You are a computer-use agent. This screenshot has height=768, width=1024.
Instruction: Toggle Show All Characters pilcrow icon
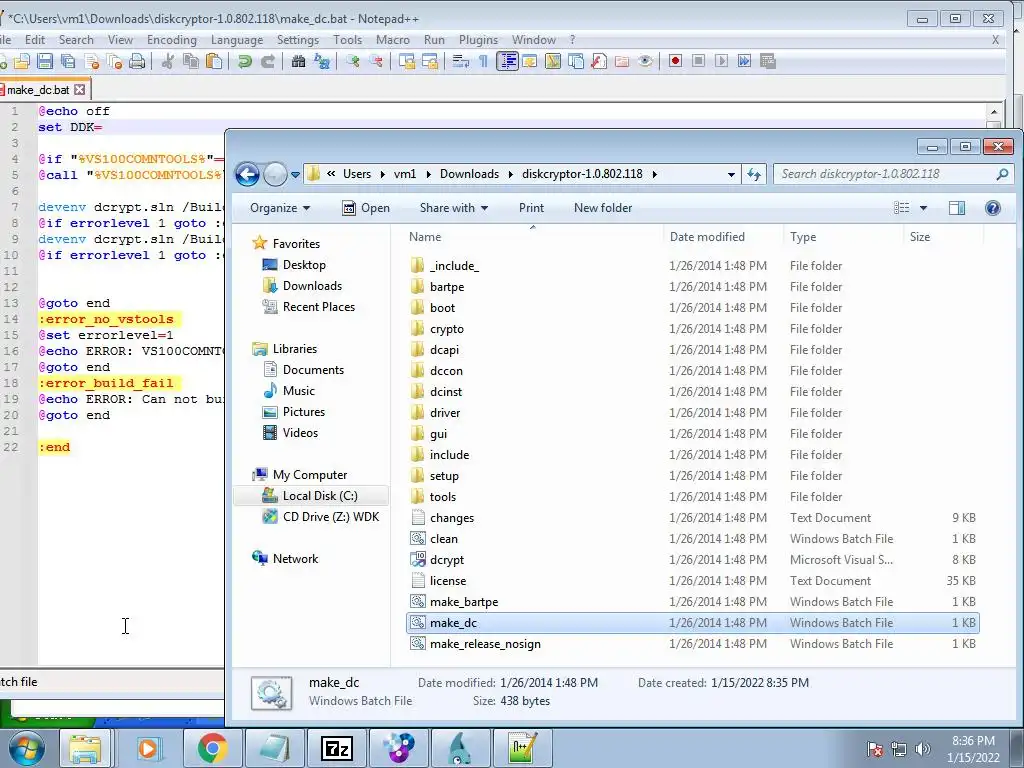click(x=483, y=61)
